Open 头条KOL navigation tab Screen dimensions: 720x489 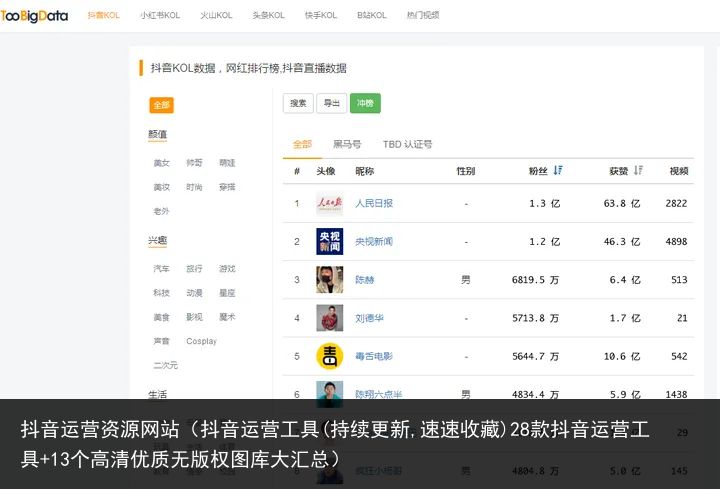coord(269,15)
